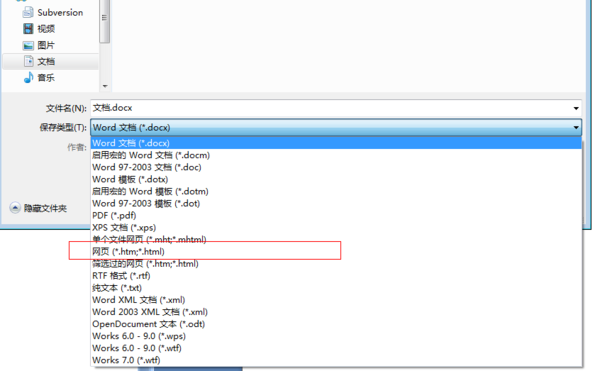This screenshot has width=600, height=371.
Task: Choose Word 文档 (*.docx) option
Action: tap(336, 143)
